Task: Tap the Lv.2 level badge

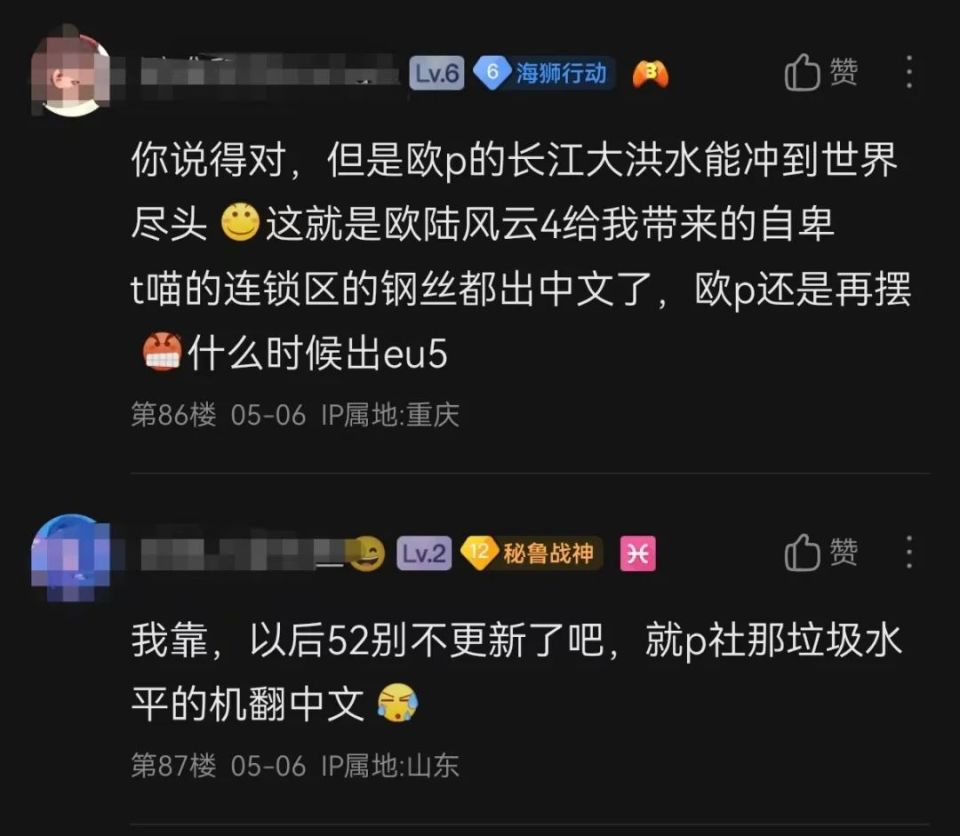Action: [424, 554]
